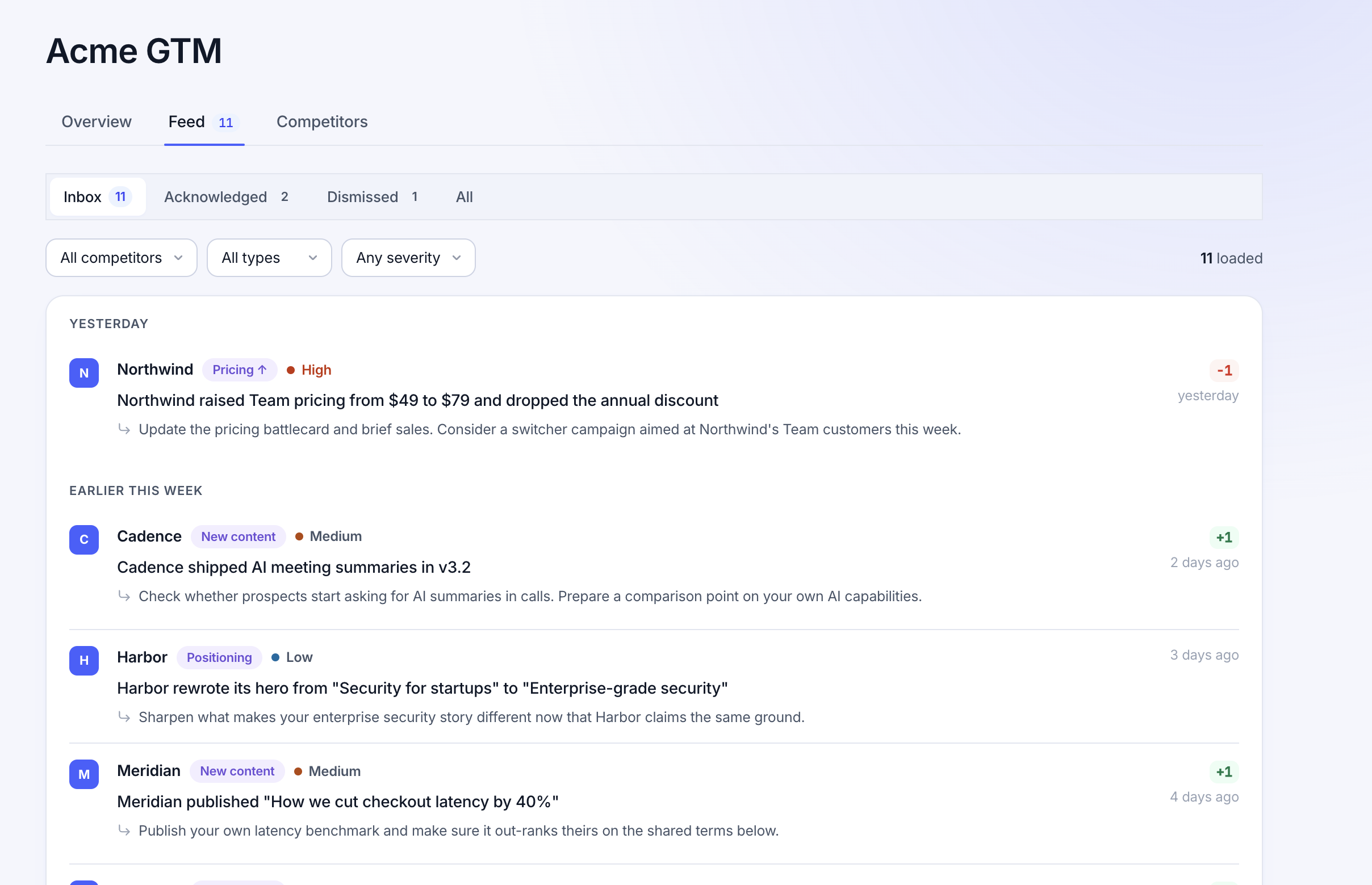Click 'Sharpen what makes your enterprise' recommendation
This screenshot has width=1372, height=885.
471,717
